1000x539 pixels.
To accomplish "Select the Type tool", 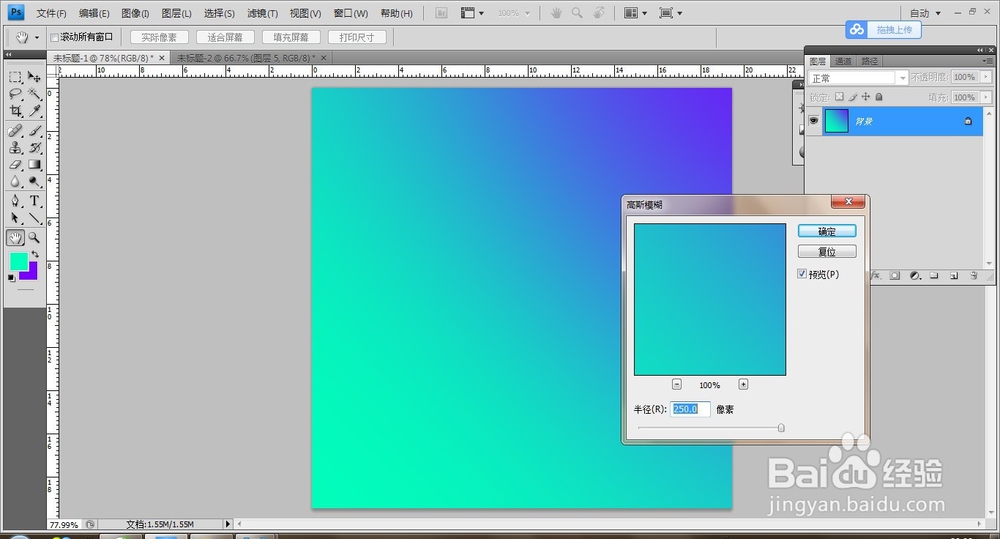I will [x=34, y=201].
